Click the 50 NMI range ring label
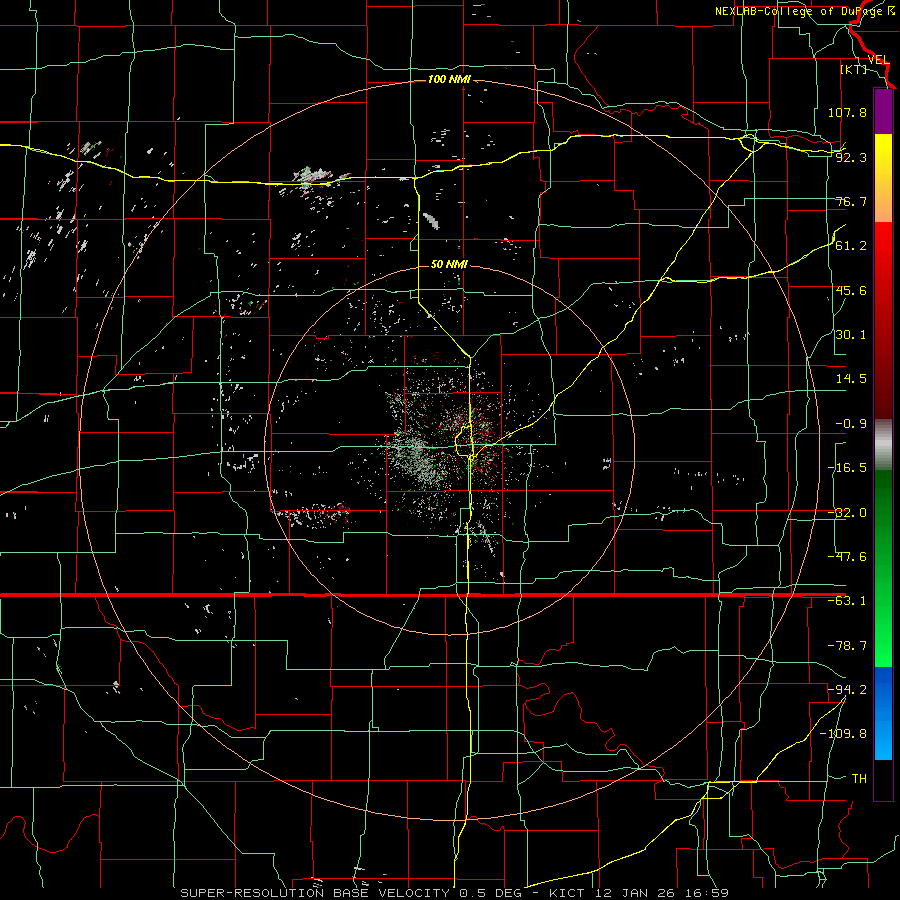The image size is (900, 900). coord(449,264)
